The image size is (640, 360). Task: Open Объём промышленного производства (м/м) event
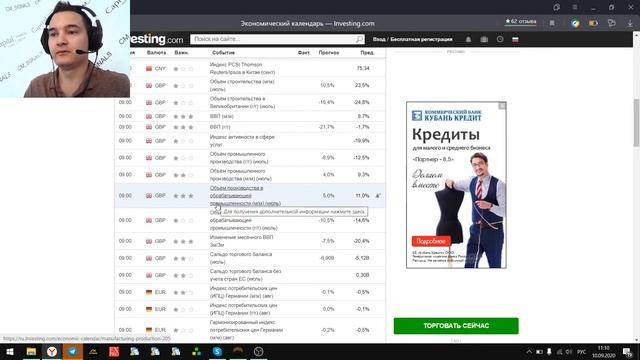(241, 175)
